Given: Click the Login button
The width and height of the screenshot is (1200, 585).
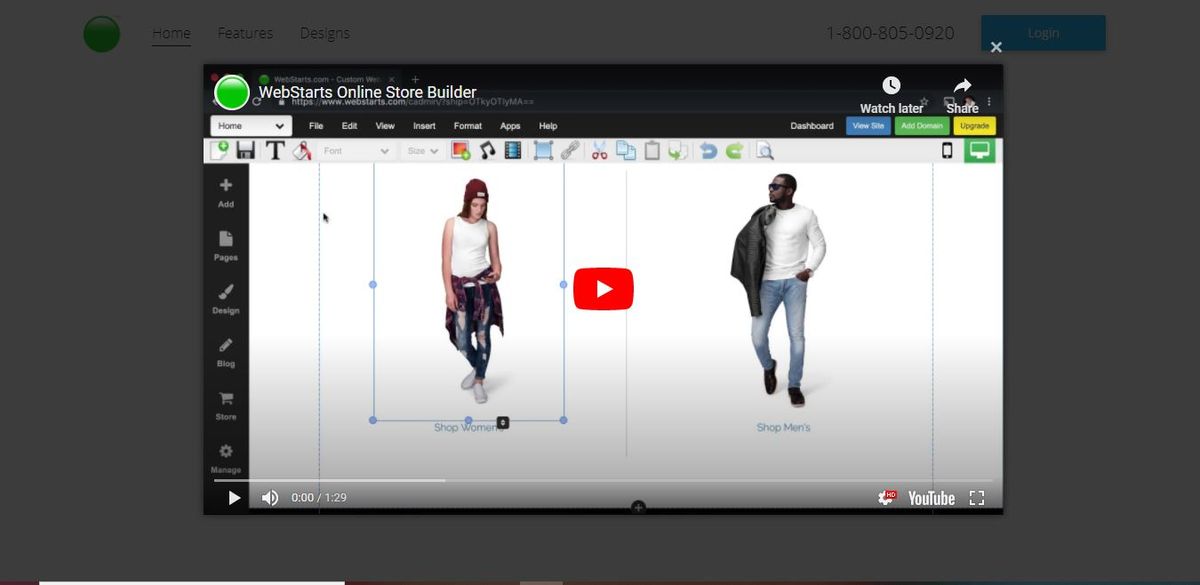Looking at the screenshot, I should coord(1043,32).
